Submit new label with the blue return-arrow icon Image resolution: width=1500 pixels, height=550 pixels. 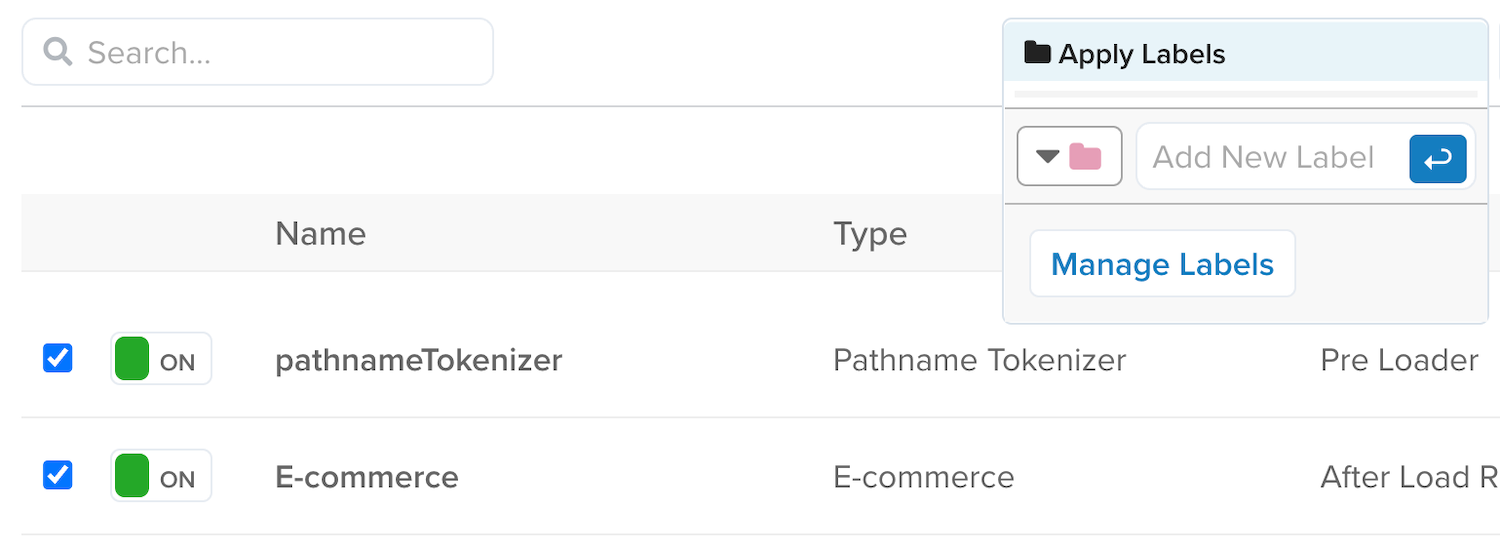(1438, 158)
